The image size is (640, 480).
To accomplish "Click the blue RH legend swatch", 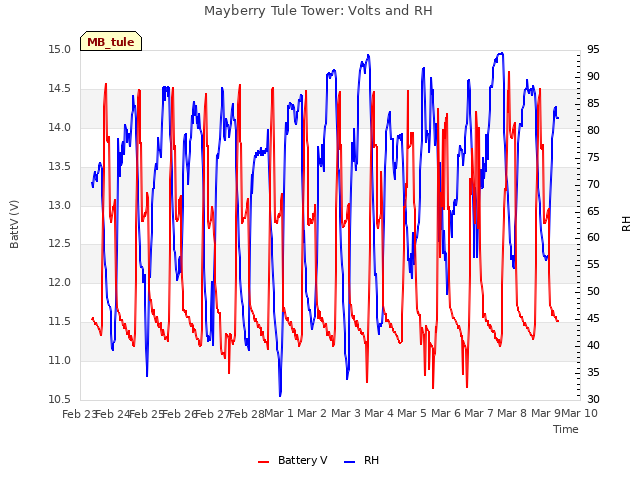I will click(350, 461).
